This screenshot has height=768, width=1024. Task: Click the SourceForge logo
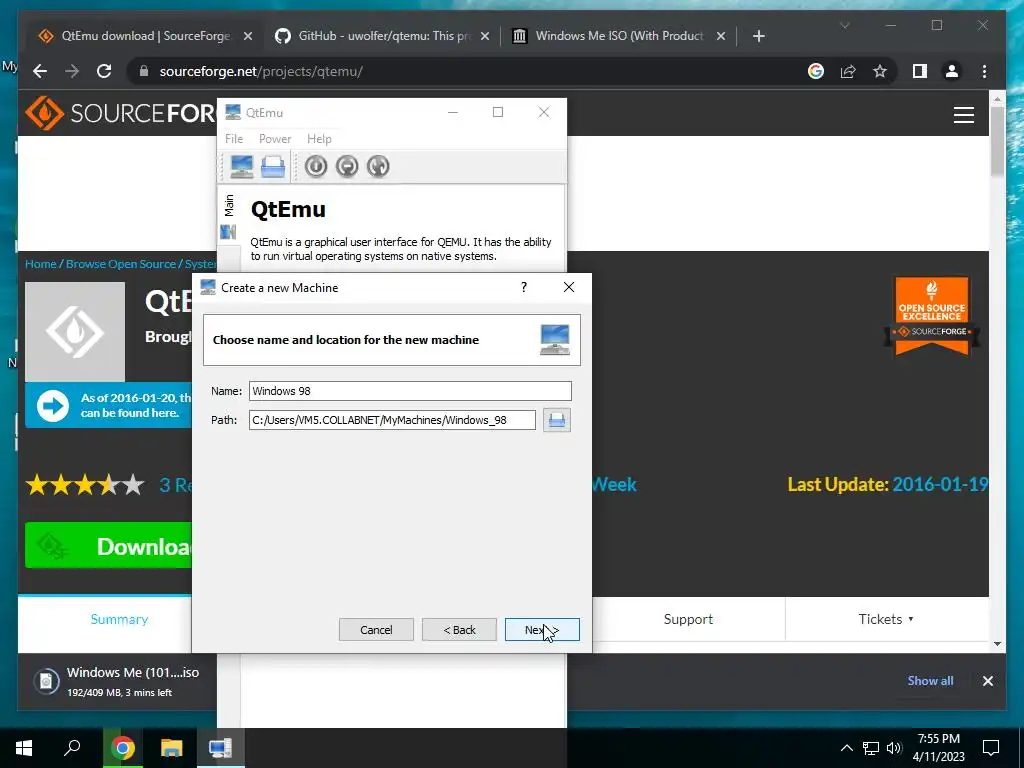(120, 114)
